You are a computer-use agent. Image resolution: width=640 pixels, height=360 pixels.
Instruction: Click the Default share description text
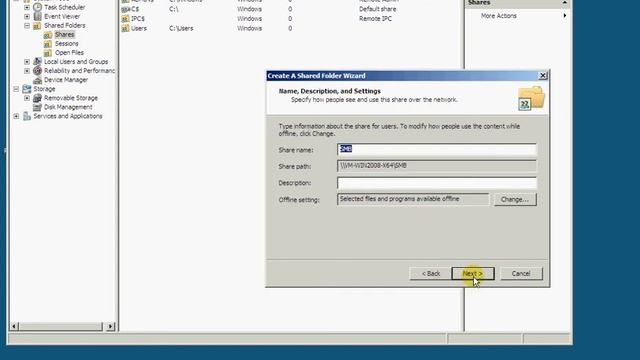378,9
